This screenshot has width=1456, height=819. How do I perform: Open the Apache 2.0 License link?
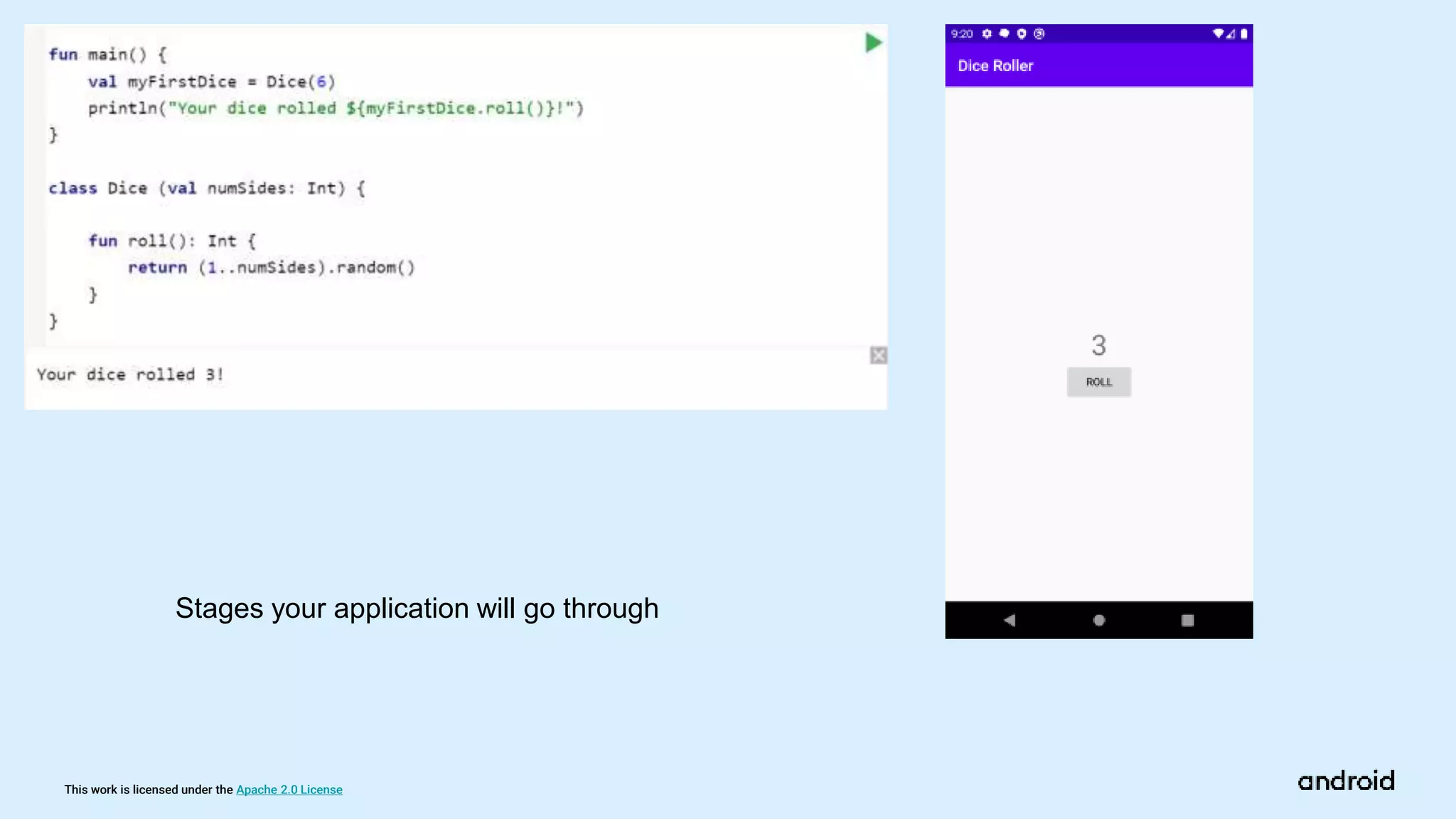click(x=289, y=790)
